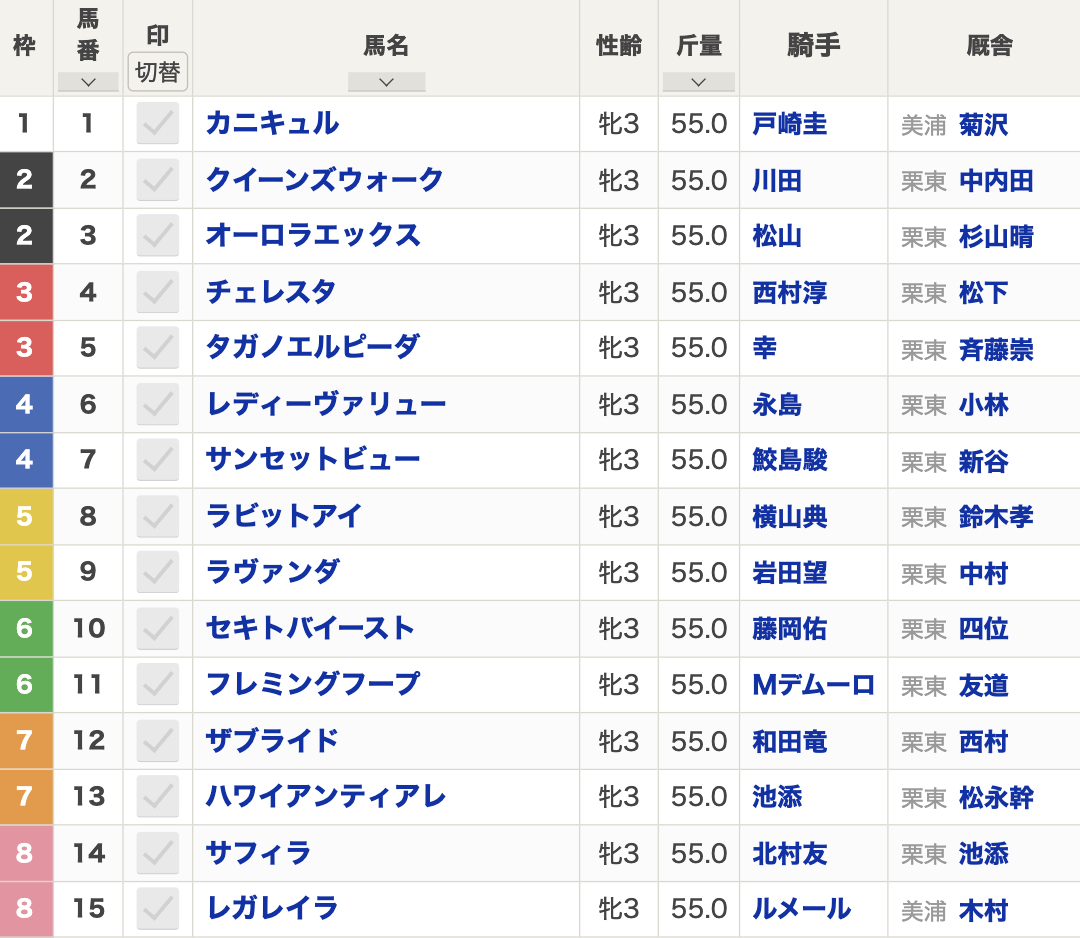Open horse page for ラヴァンダ
The height and width of the screenshot is (938, 1080).
pos(273,572)
